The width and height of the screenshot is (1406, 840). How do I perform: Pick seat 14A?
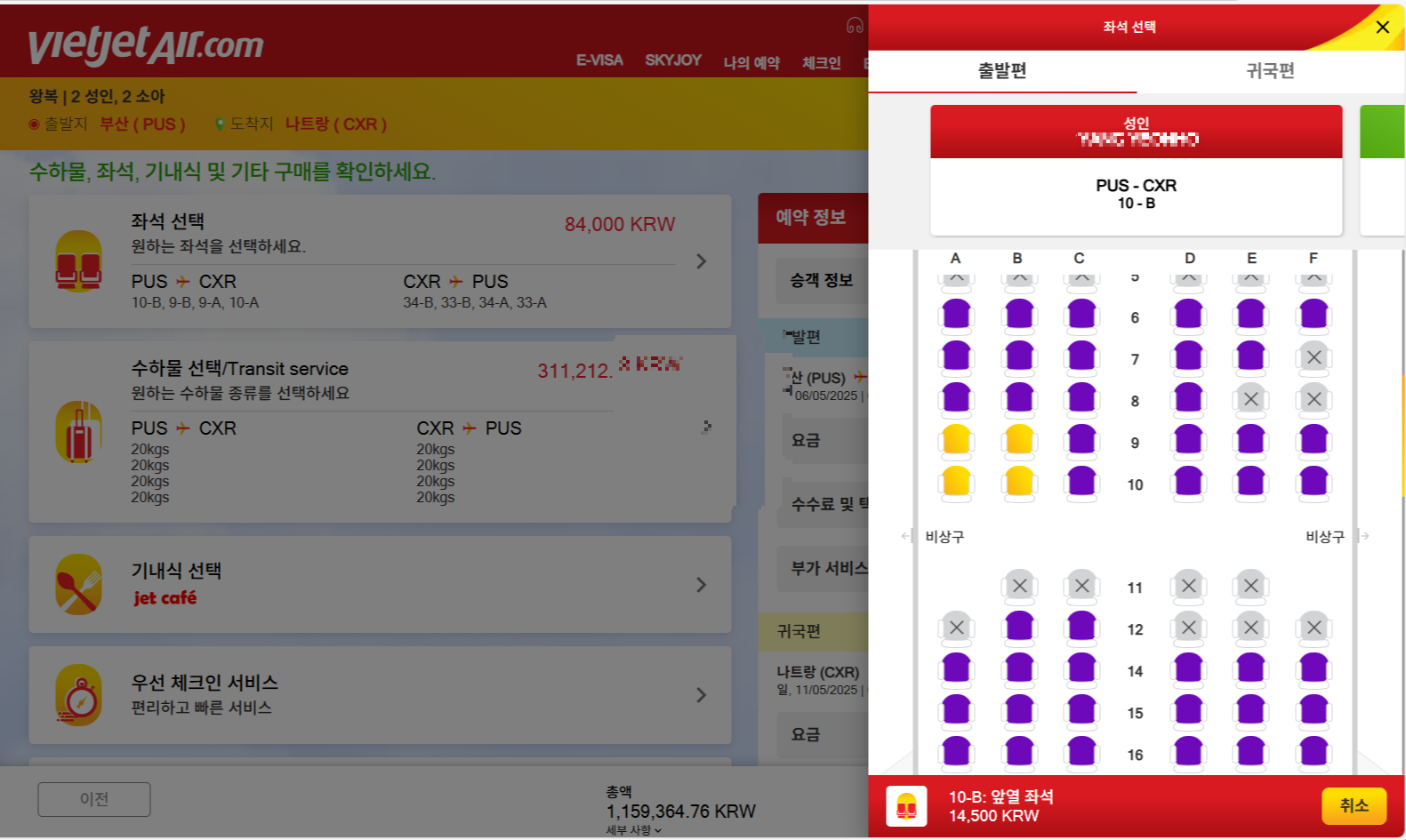[956, 669]
